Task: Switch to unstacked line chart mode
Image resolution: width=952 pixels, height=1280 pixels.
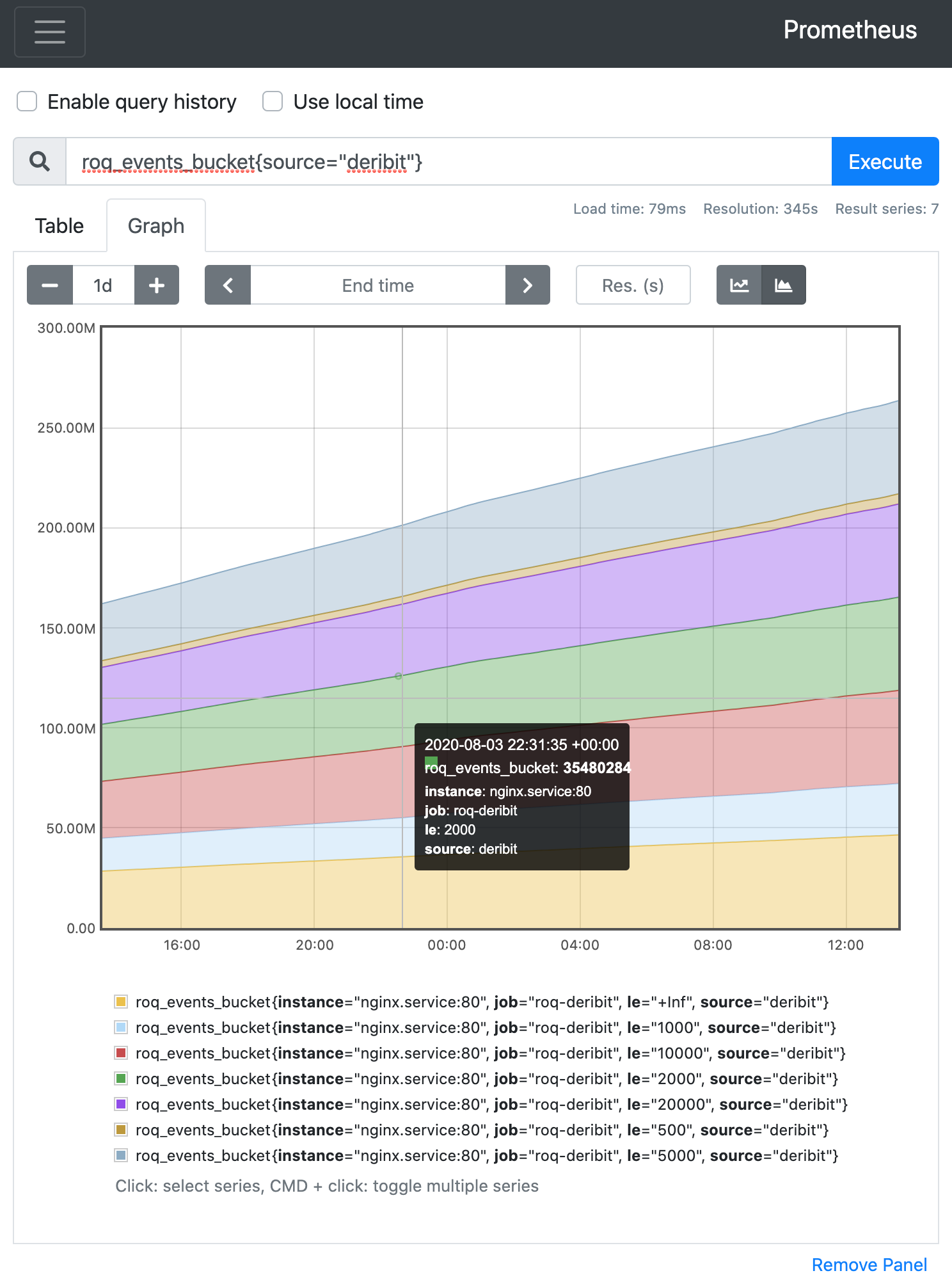Action: point(739,285)
